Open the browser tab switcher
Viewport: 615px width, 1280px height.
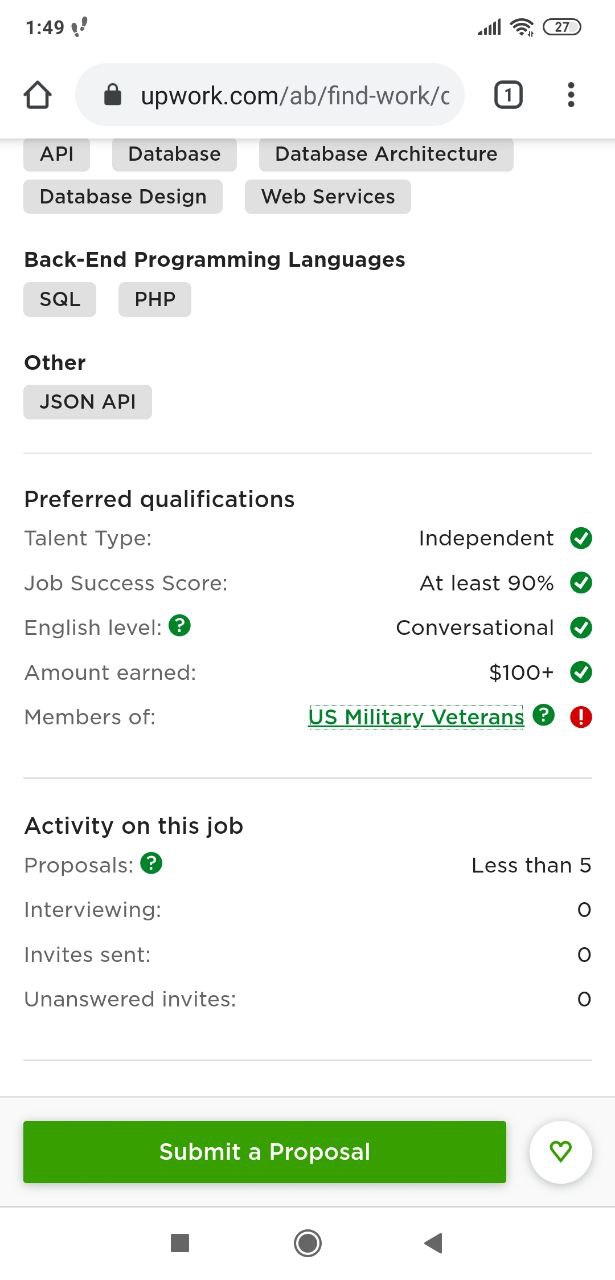click(508, 95)
